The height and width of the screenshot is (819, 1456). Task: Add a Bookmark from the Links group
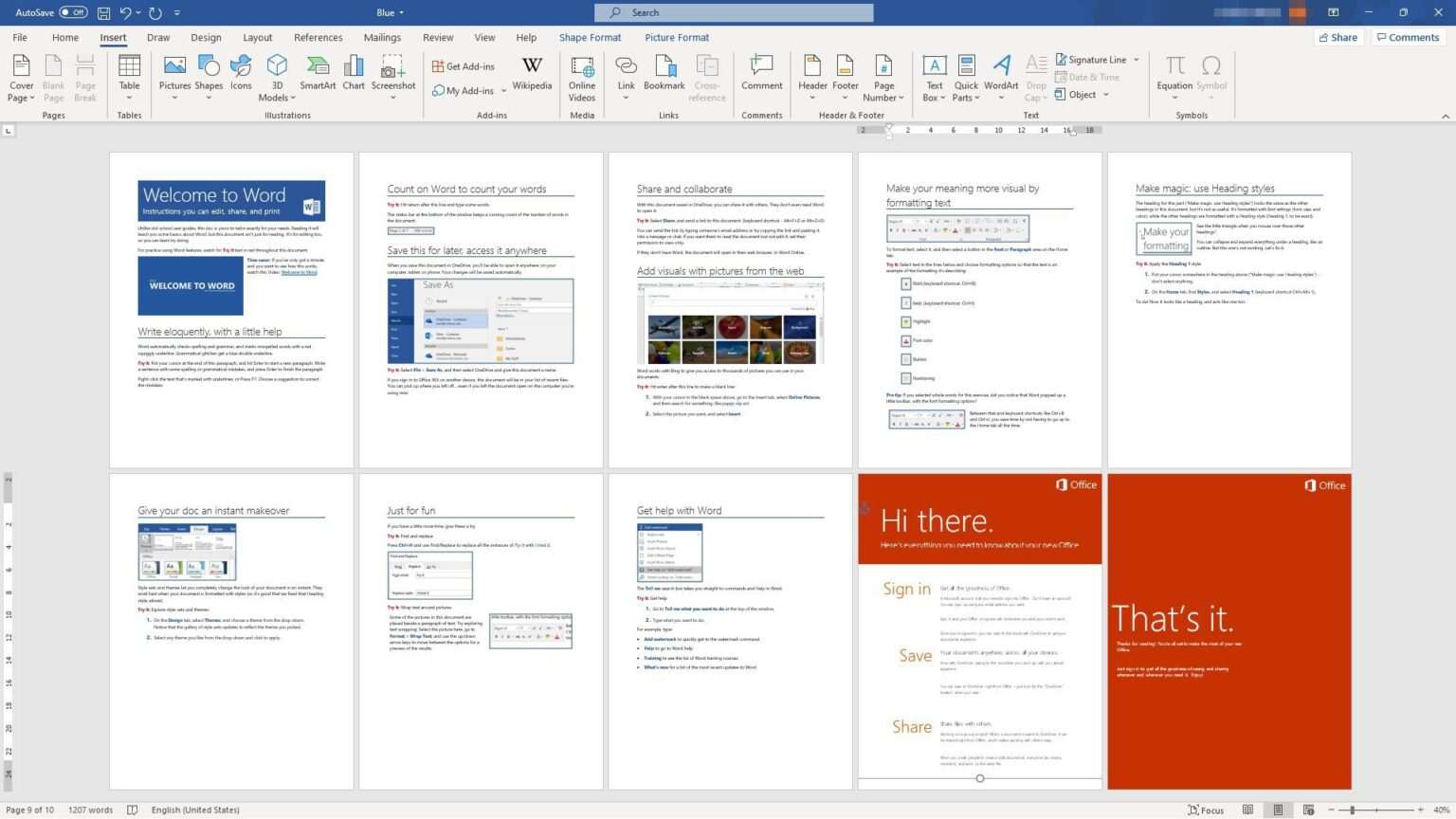664,76
